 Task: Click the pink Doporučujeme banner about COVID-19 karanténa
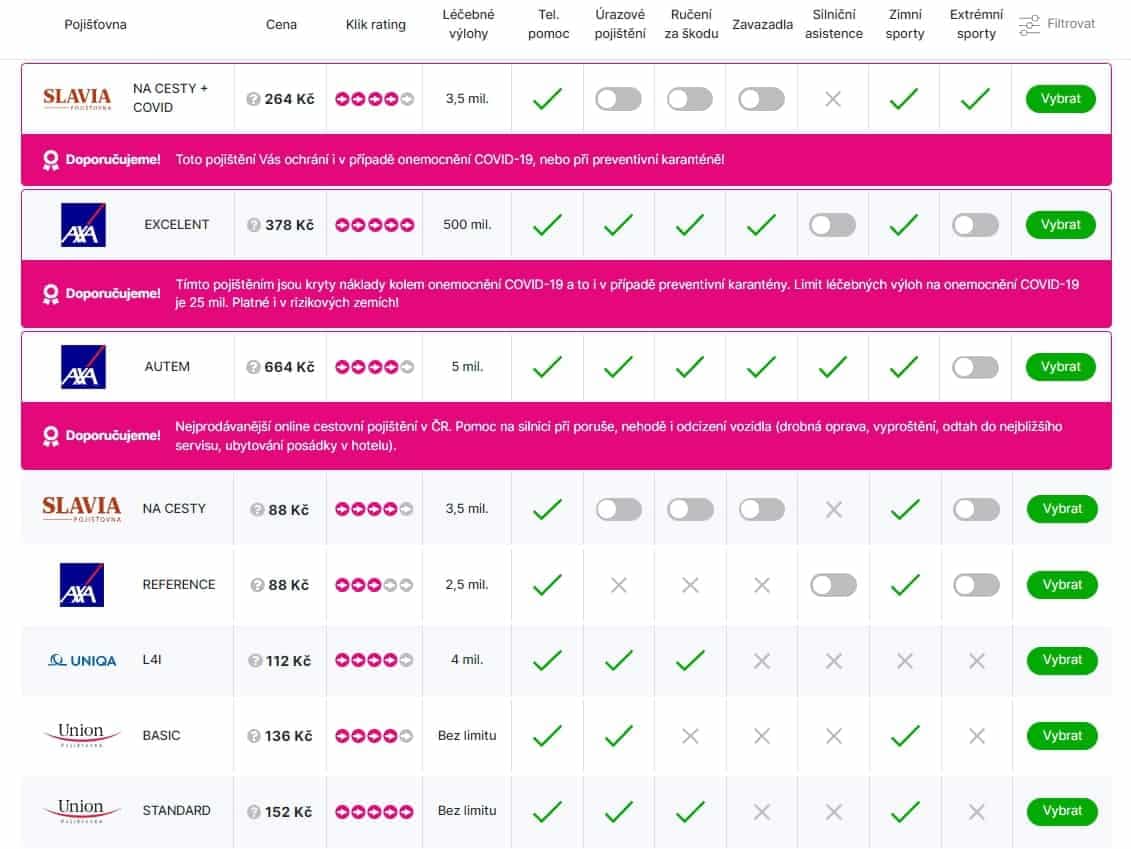pyautogui.click(x=566, y=159)
